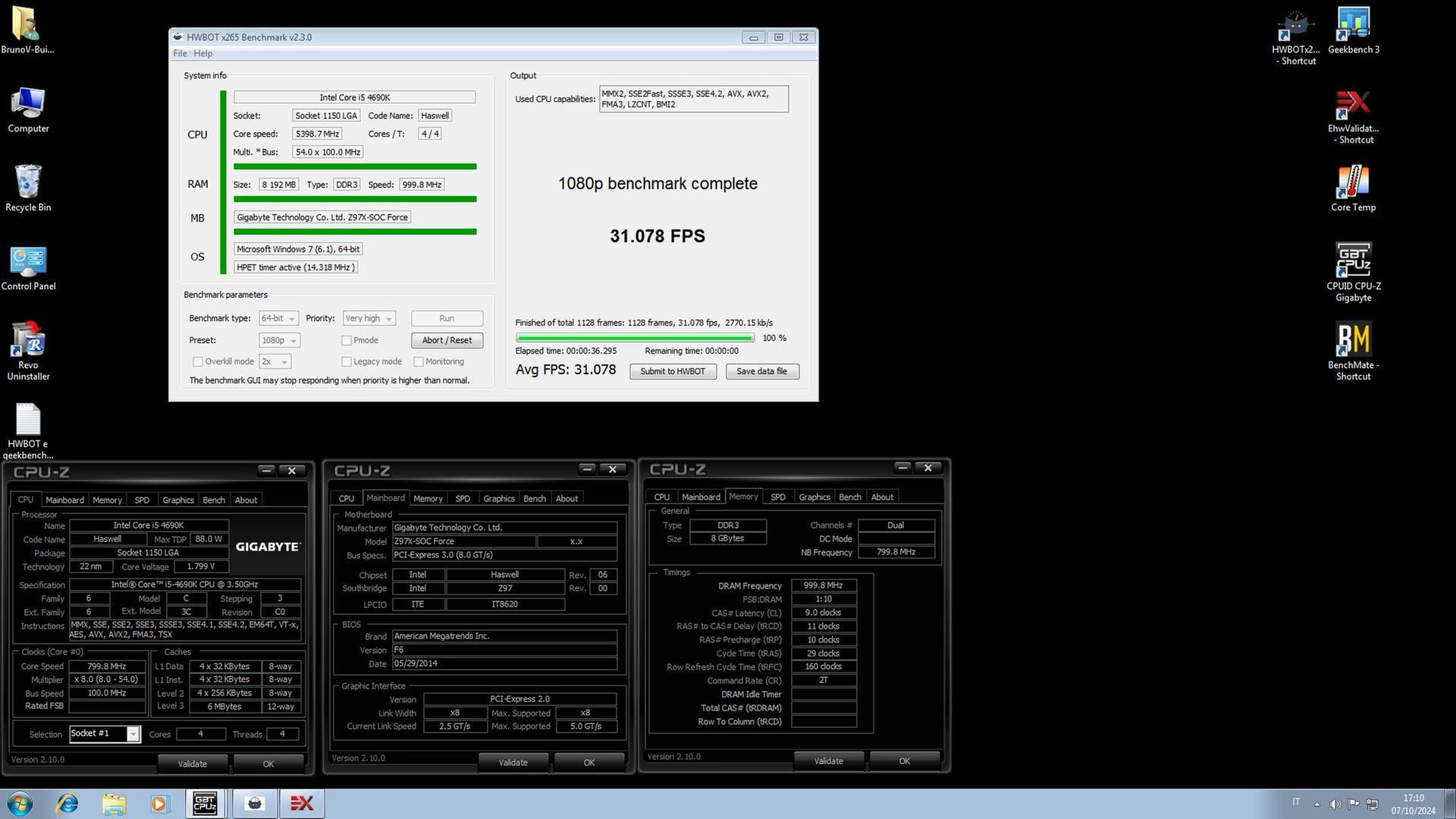1456x819 pixels.
Task: Toggle the Overkill mode checkbox
Action: pyautogui.click(x=198, y=362)
